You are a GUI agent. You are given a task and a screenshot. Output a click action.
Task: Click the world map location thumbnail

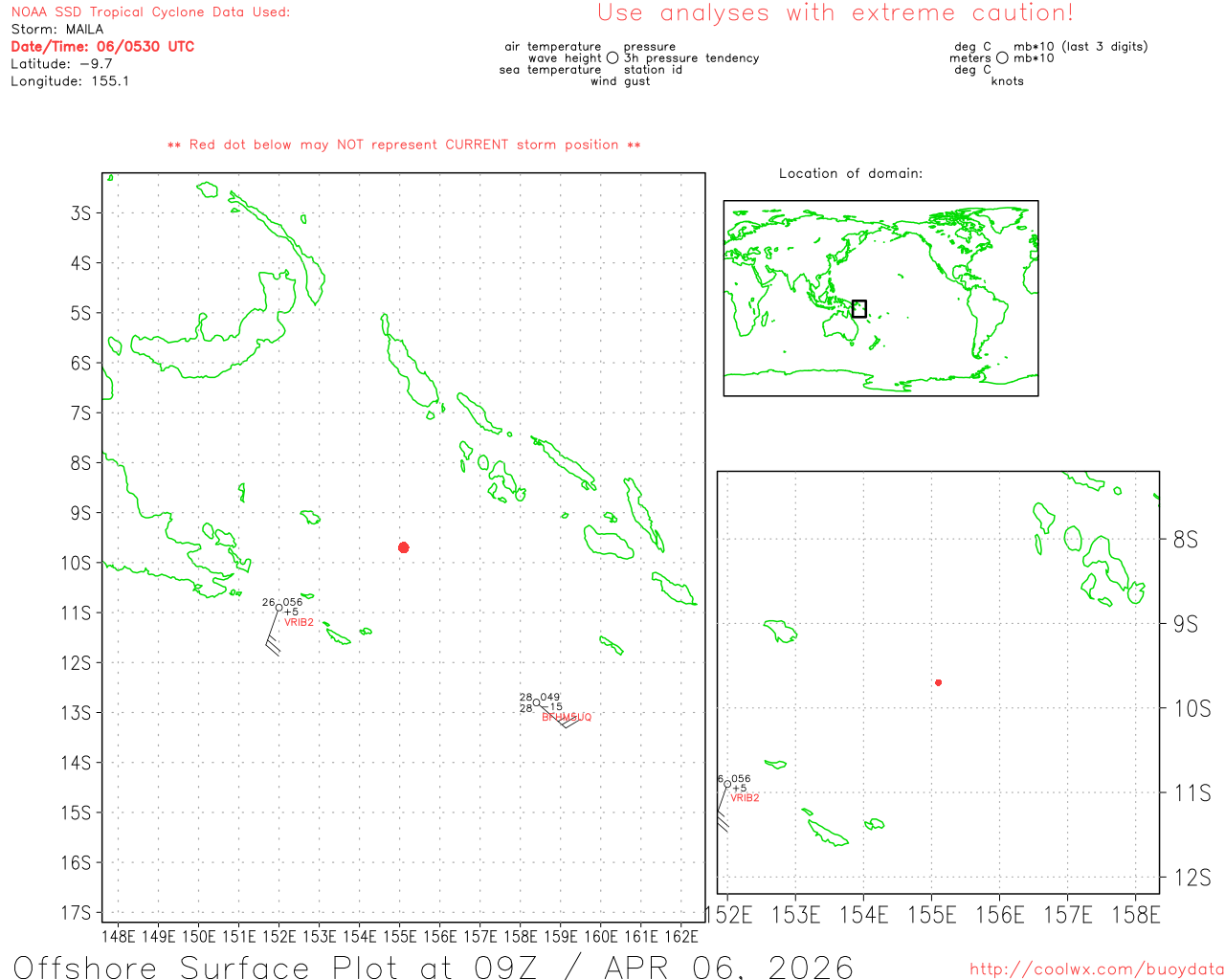tap(880, 298)
